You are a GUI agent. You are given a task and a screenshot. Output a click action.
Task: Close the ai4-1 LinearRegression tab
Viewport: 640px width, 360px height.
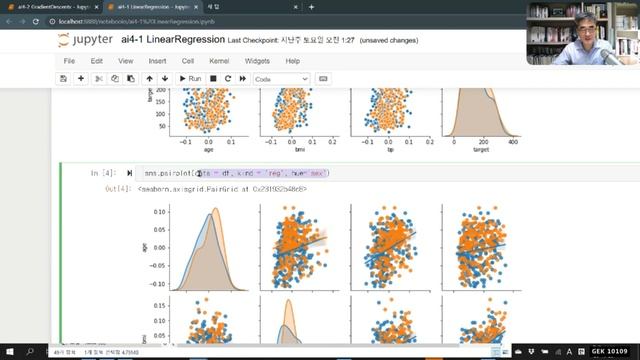[x=196, y=7]
